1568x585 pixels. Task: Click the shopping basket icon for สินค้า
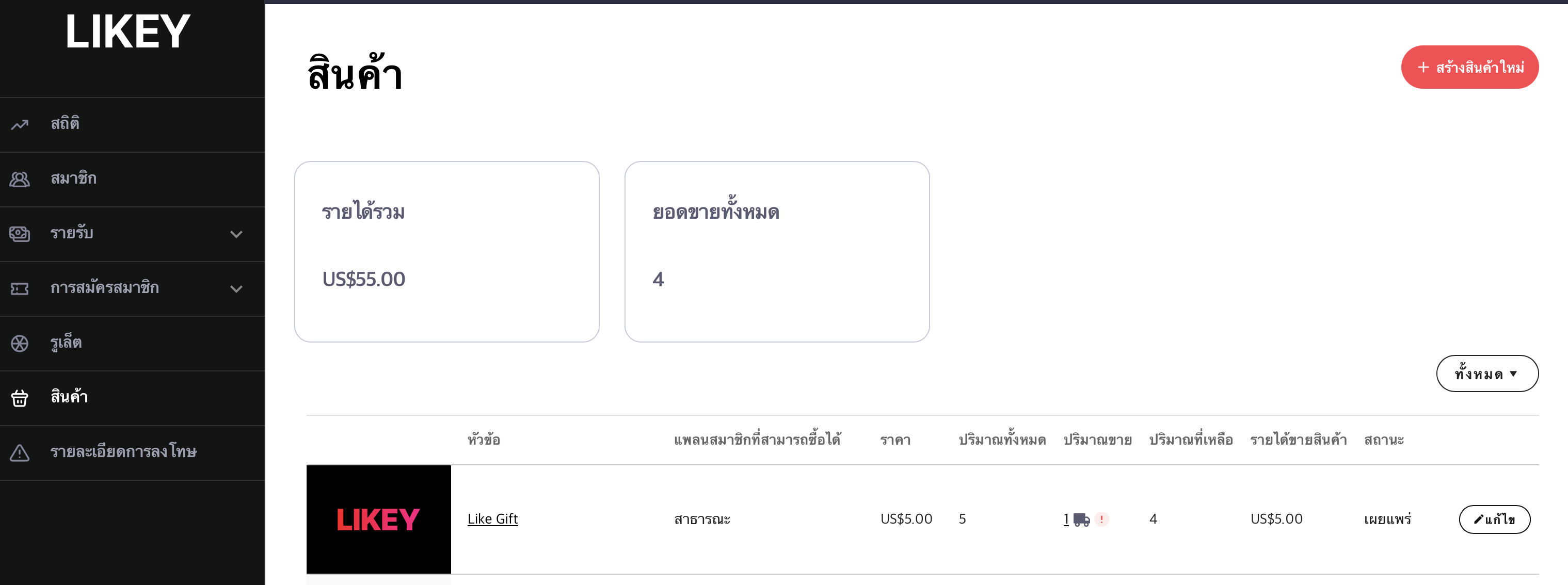coord(20,398)
